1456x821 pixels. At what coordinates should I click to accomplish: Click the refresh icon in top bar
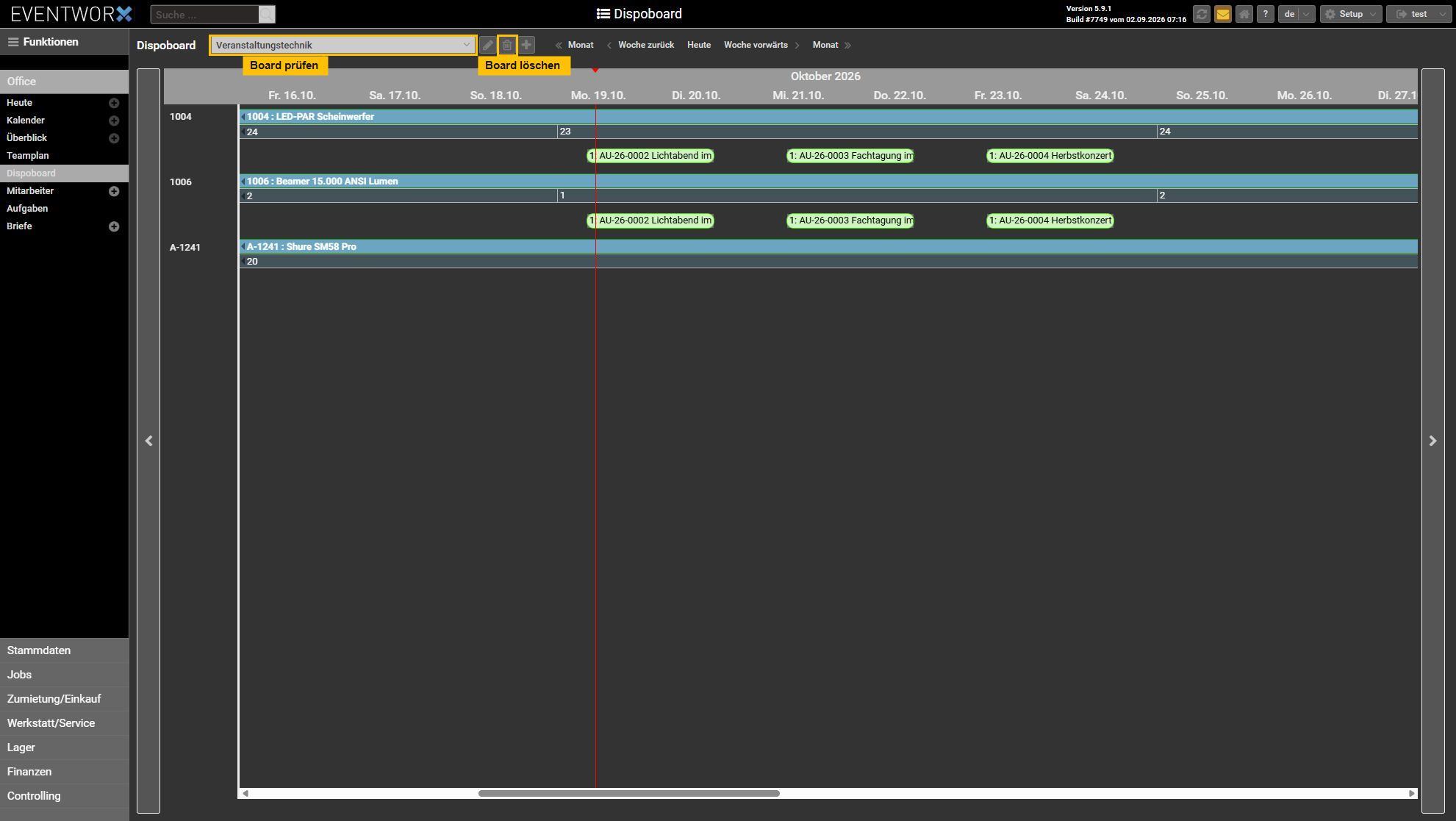(x=1202, y=14)
